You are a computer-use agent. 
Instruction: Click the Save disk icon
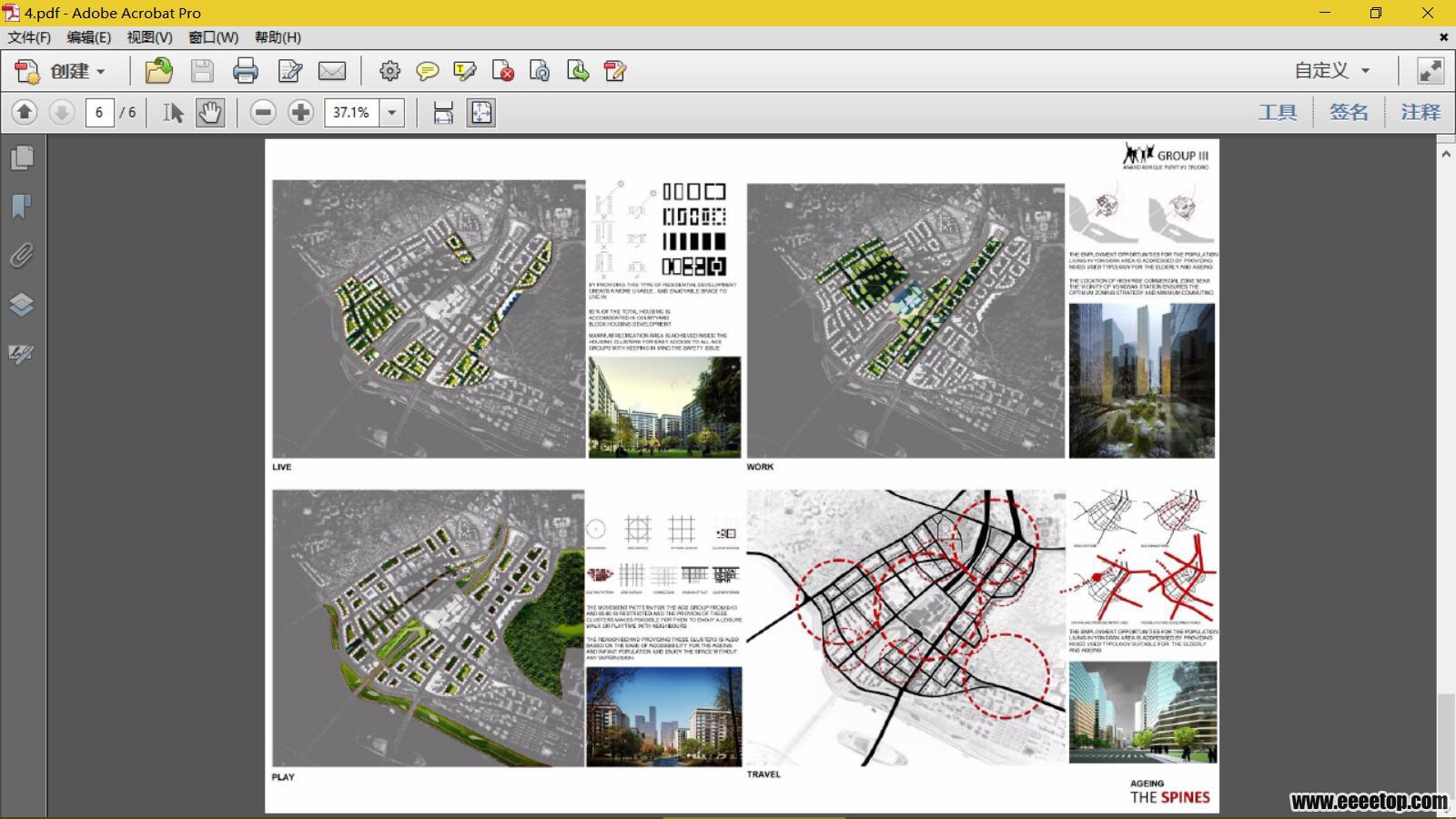coord(202,71)
